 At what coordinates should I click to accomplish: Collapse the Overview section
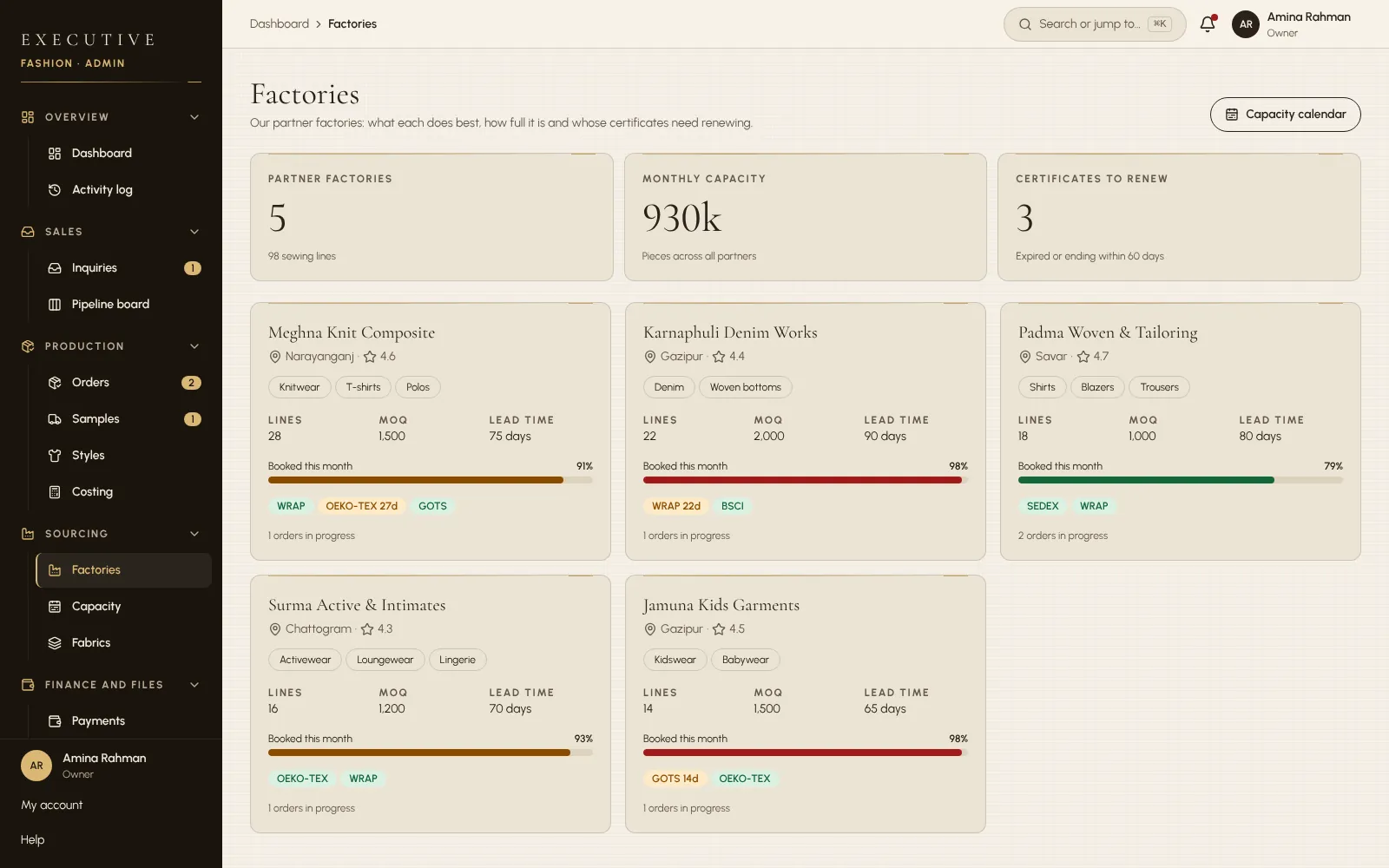(x=194, y=117)
